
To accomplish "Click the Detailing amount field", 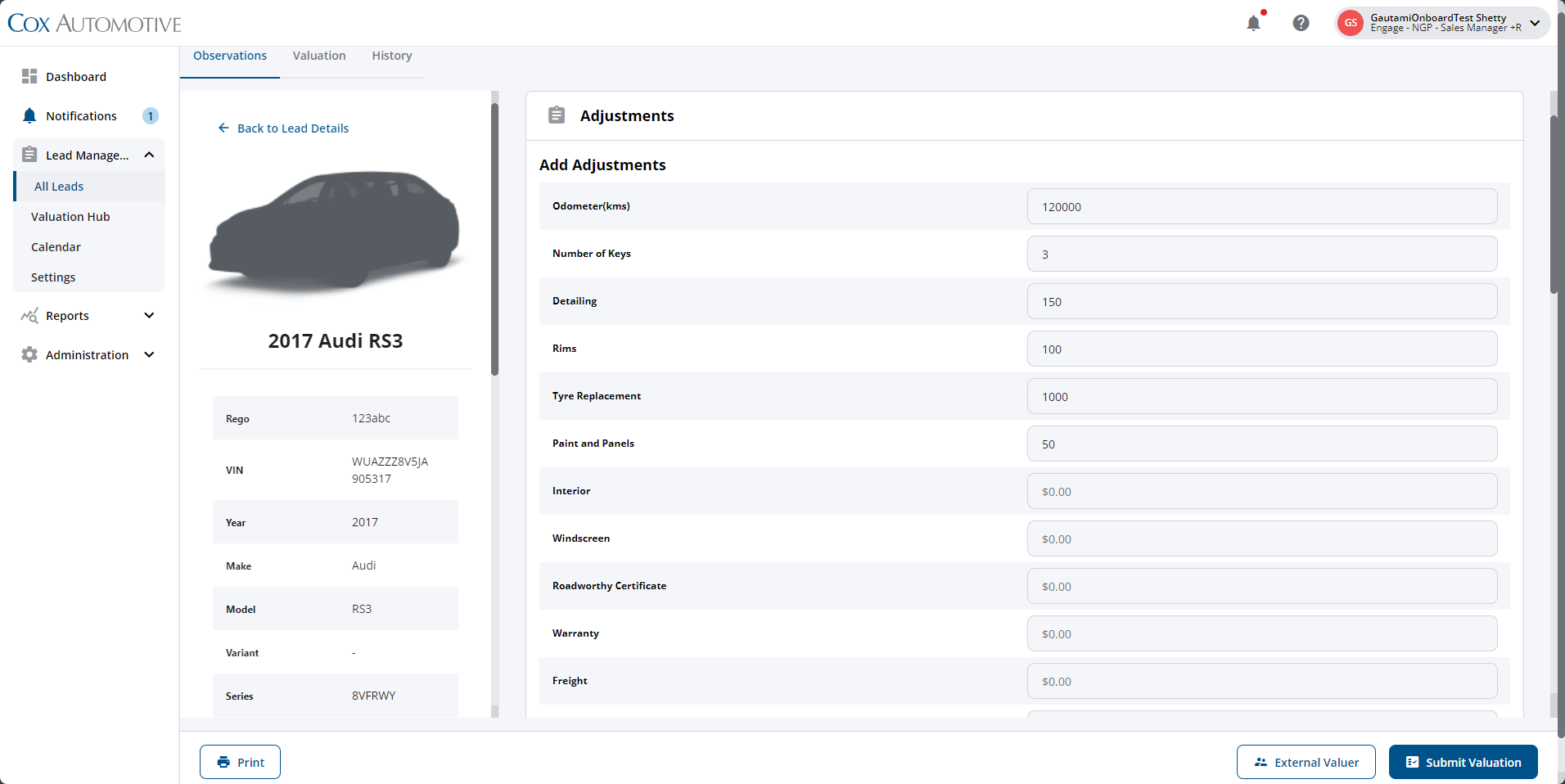I will [1262, 301].
